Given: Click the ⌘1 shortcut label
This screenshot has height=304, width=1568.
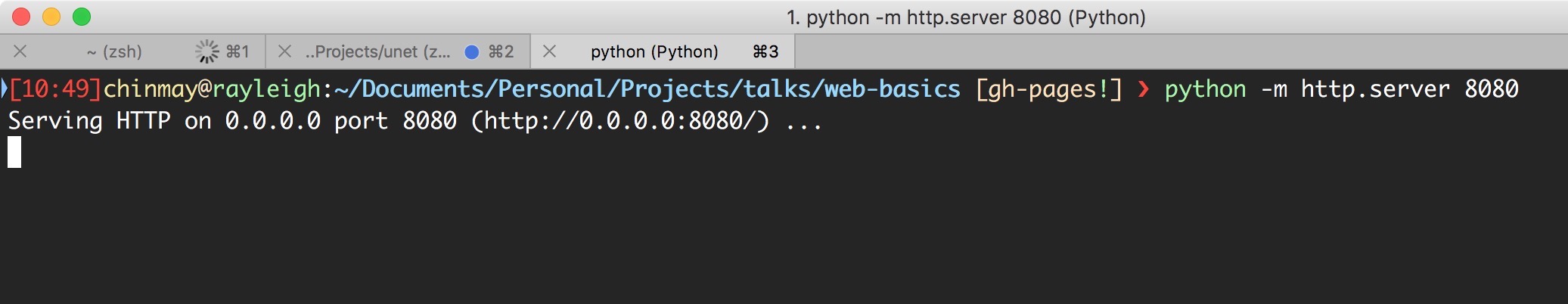Looking at the screenshot, I should [238, 51].
